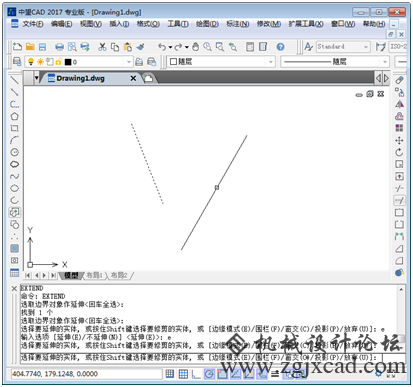Image resolution: width=413 pixels, height=387 pixels.
Task: Click the Mirror tool icon
Action: click(x=399, y=104)
